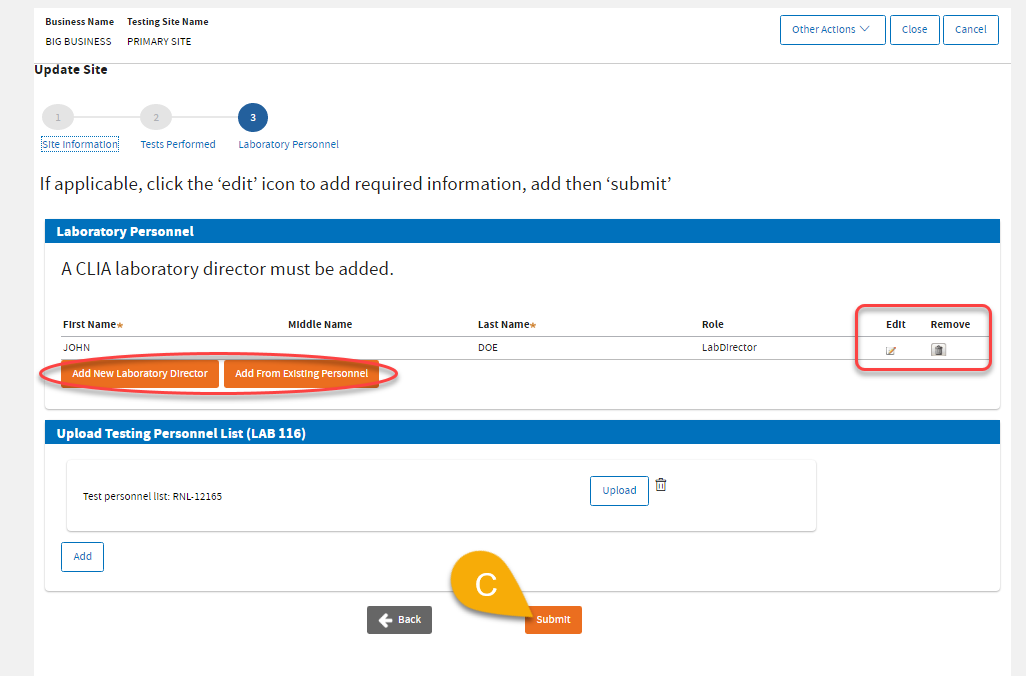Click Add From Existing Personnel button
Viewport: 1026px width, 676px height.
coord(301,374)
